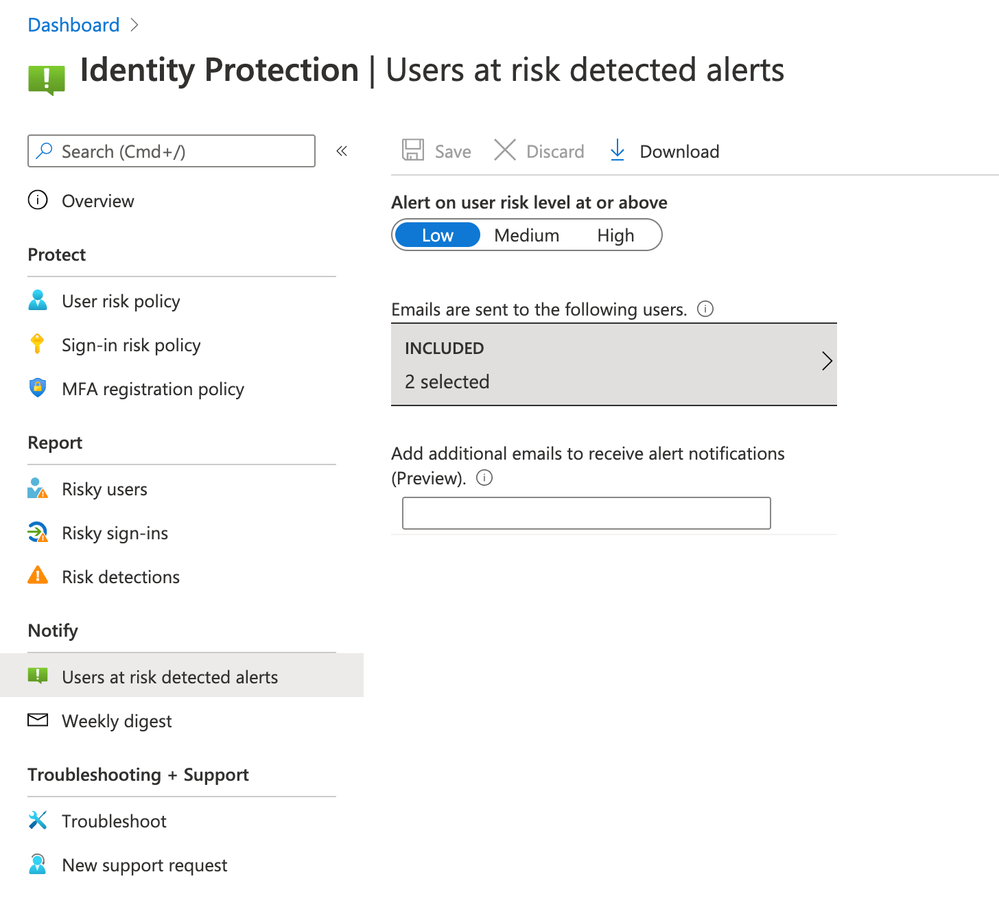
Task: Open the Overview menu item
Action: (x=98, y=201)
